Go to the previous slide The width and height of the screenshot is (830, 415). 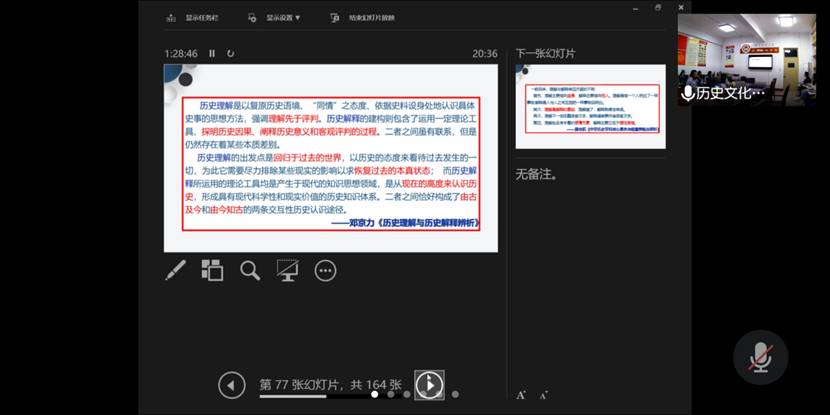pos(231,384)
